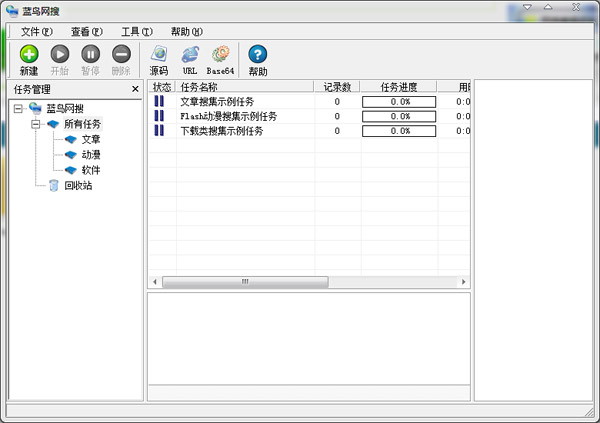This screenshot has height=423, width=600.
Task: Click the 文章 category icon in tree
Action: tap(71, 139)
